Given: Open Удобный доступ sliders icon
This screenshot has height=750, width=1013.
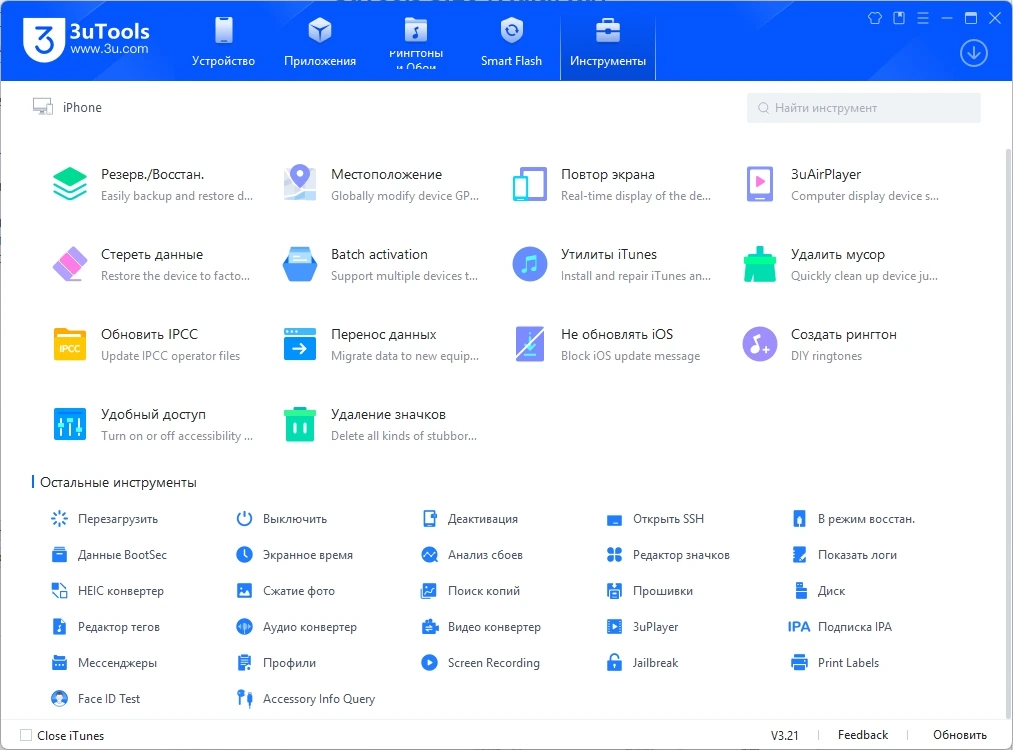Looking at the screenshot, I should 70,424.
